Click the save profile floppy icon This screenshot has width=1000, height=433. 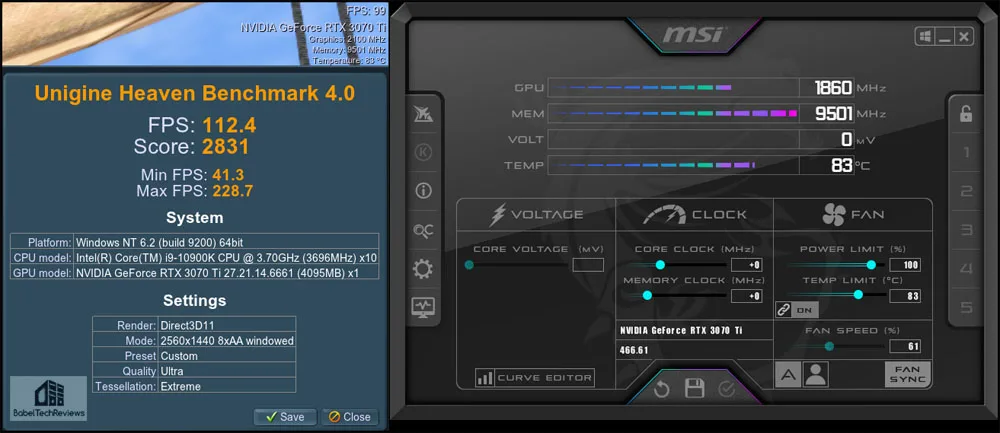(x=694, y=388)
